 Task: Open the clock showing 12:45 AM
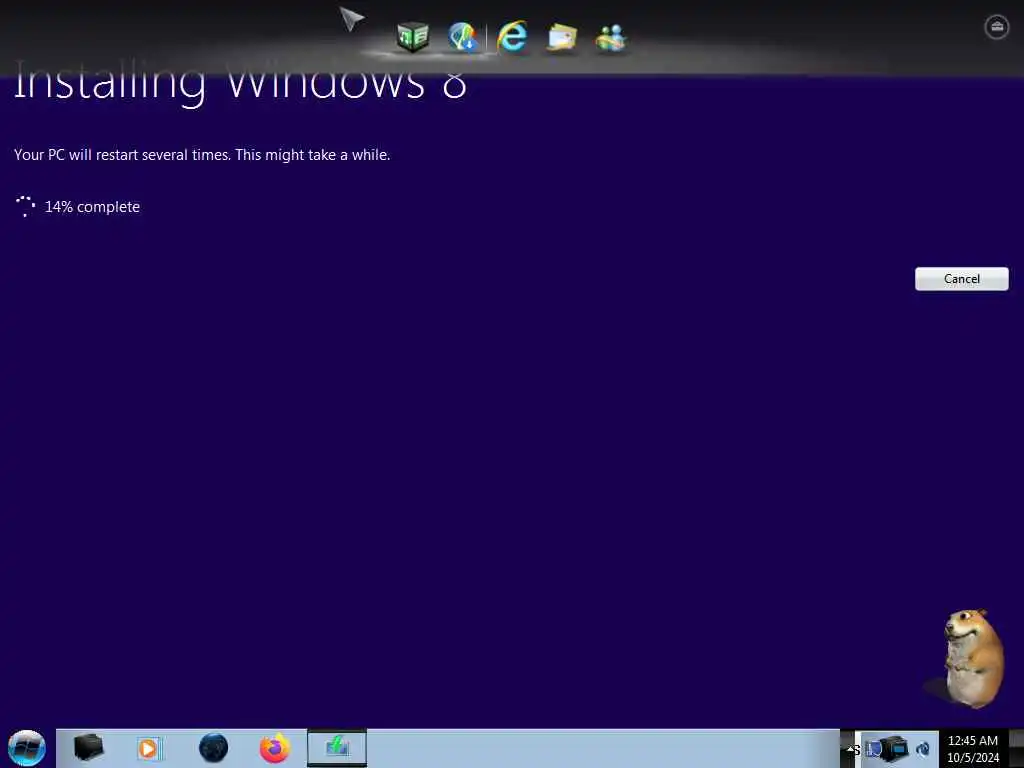973,749
